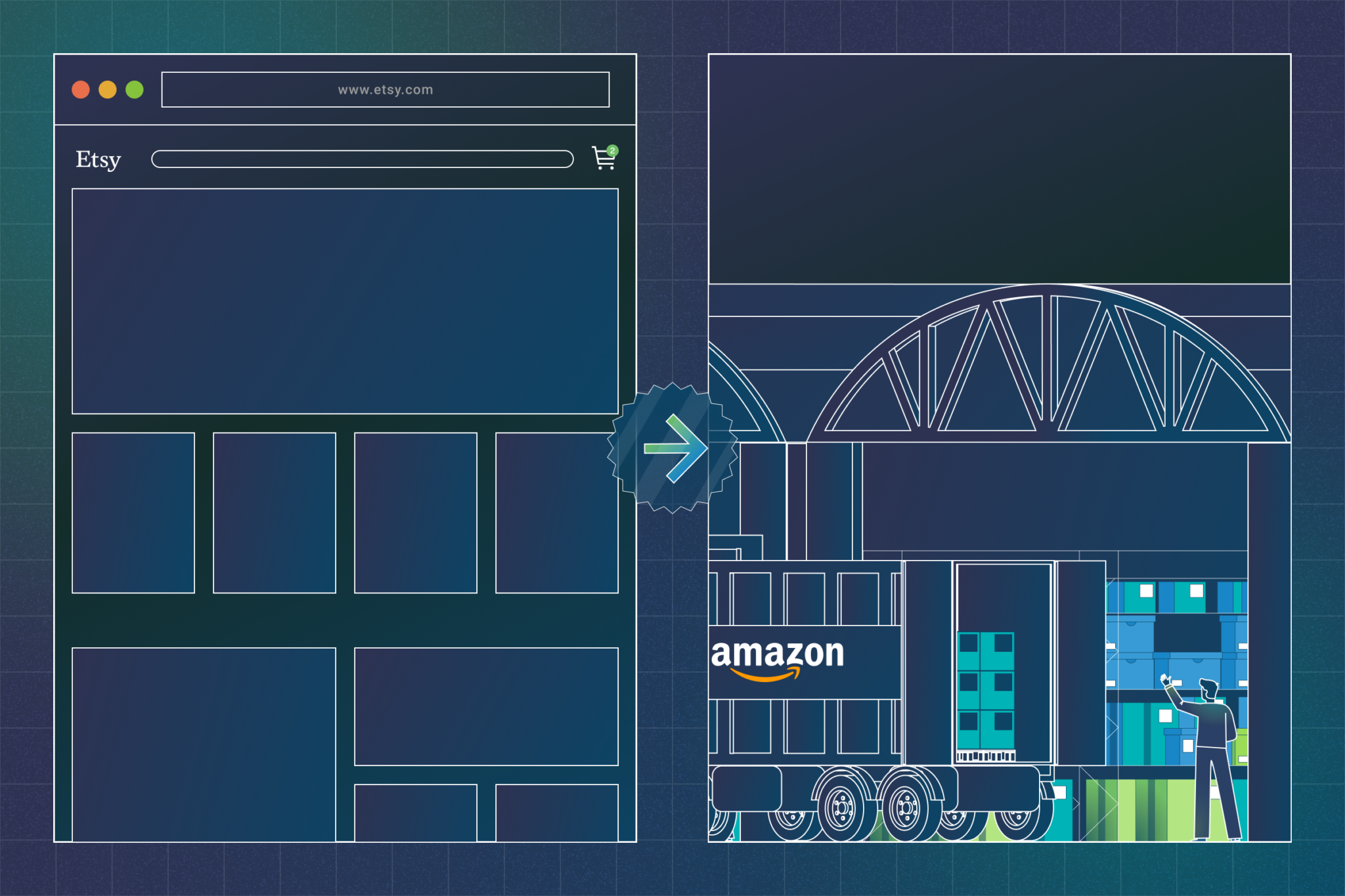Select the large hero banner placeholder
The width and height of the screenshot is (1345, 896).
[x=345, y=301]
